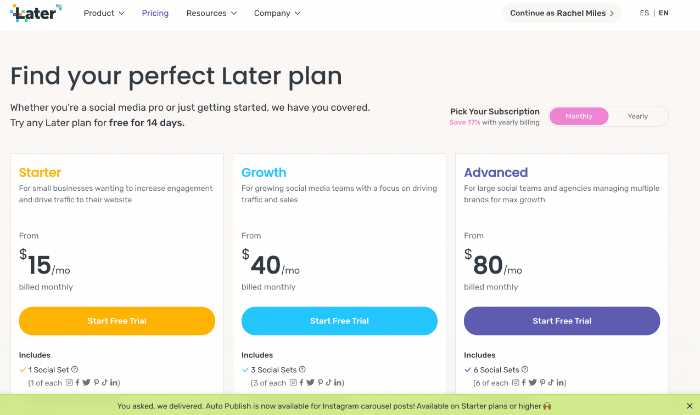Click the LinkedIn icon in Growth plan
700x415 pixels.
coord(338,382)
